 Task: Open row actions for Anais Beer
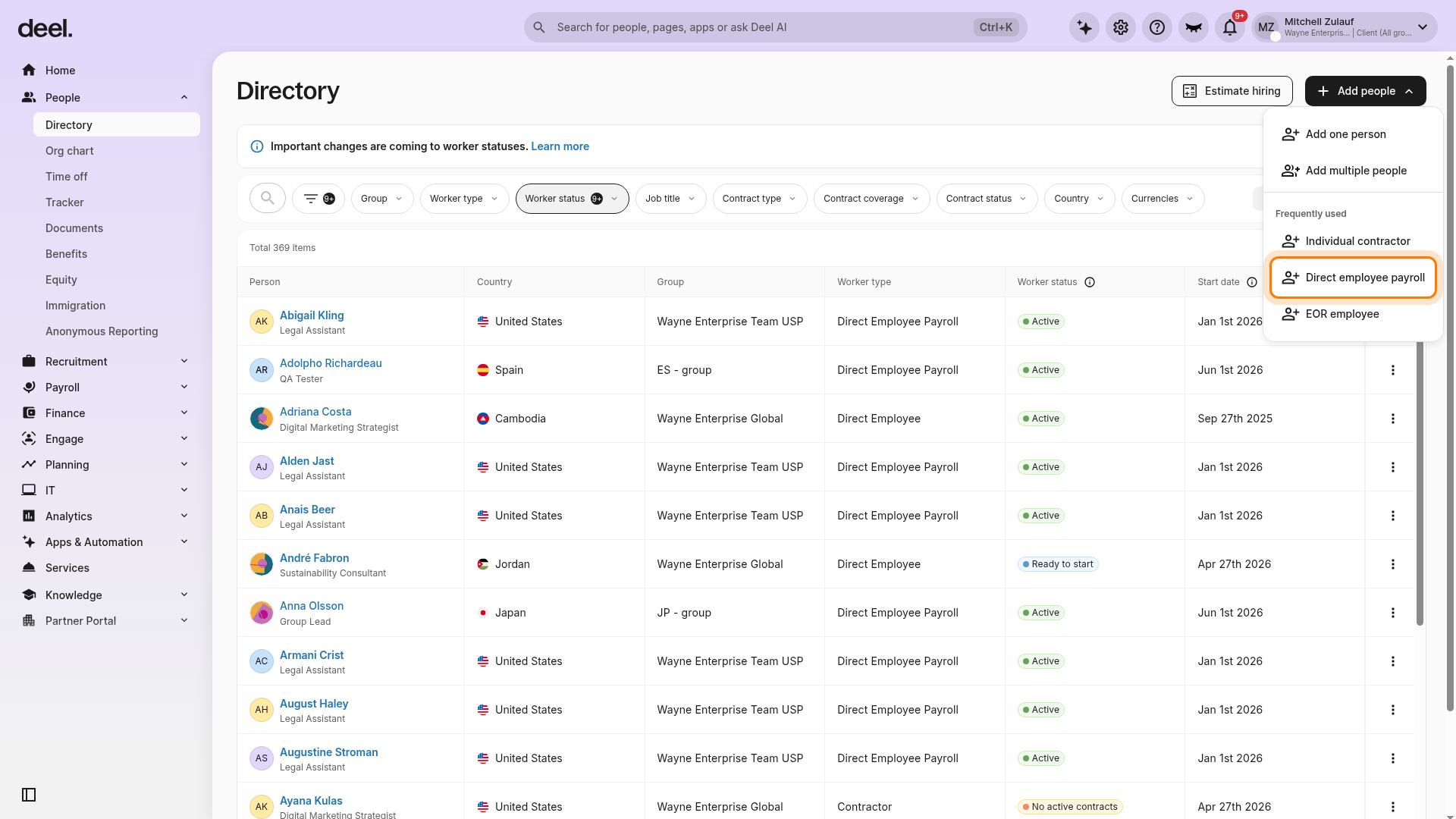[1392, 516]
